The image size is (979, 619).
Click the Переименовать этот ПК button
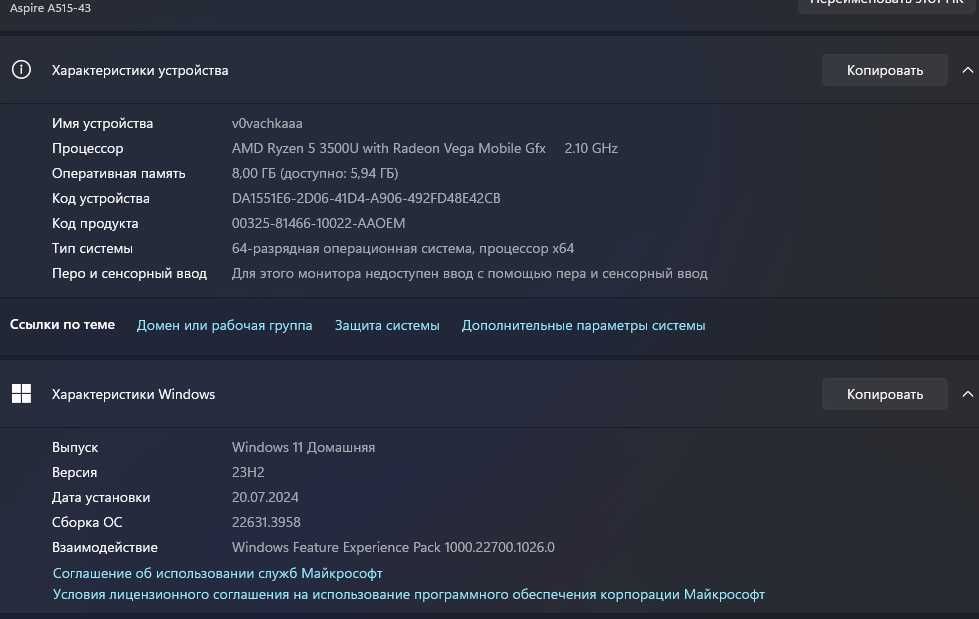pyautogui.click(x=887, y=3)
